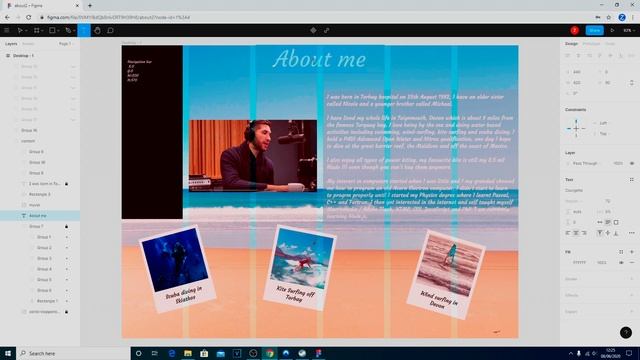This screenshot has height=360, width=640.
Task: Switch to Design tab
Action: tap(571, 44)
